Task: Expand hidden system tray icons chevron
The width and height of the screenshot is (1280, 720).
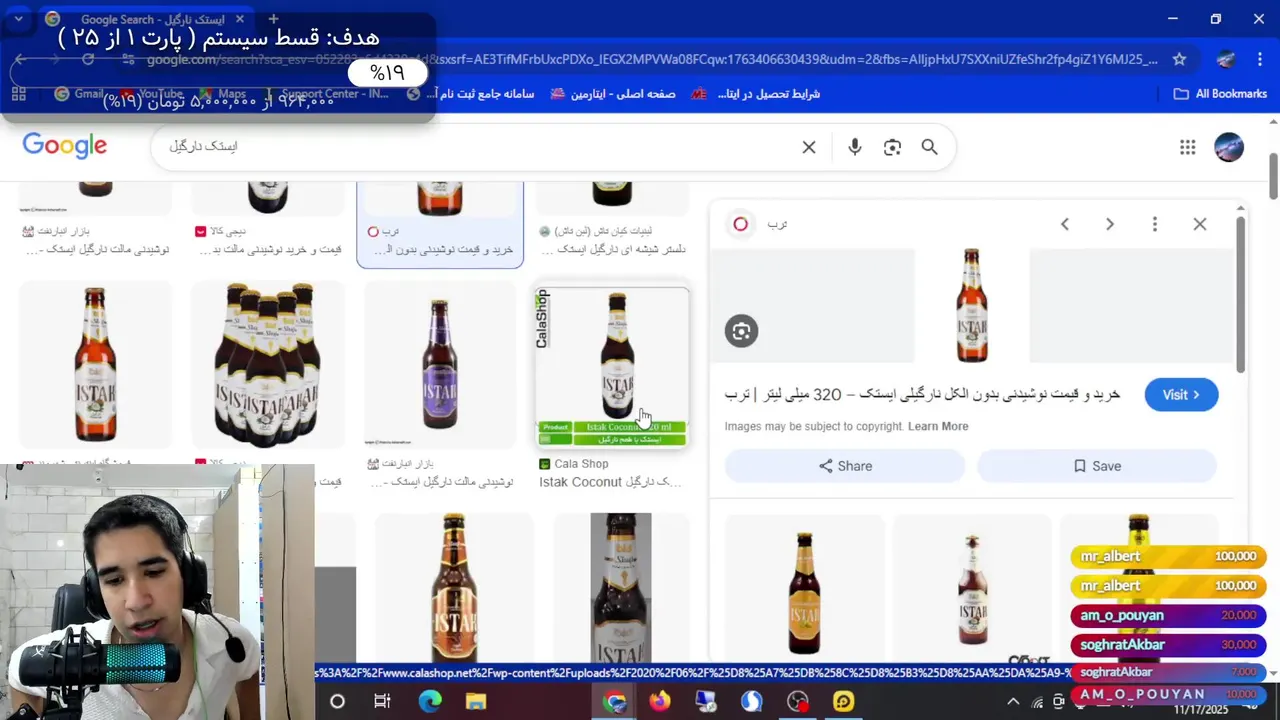Action: tap(1013, 701)
